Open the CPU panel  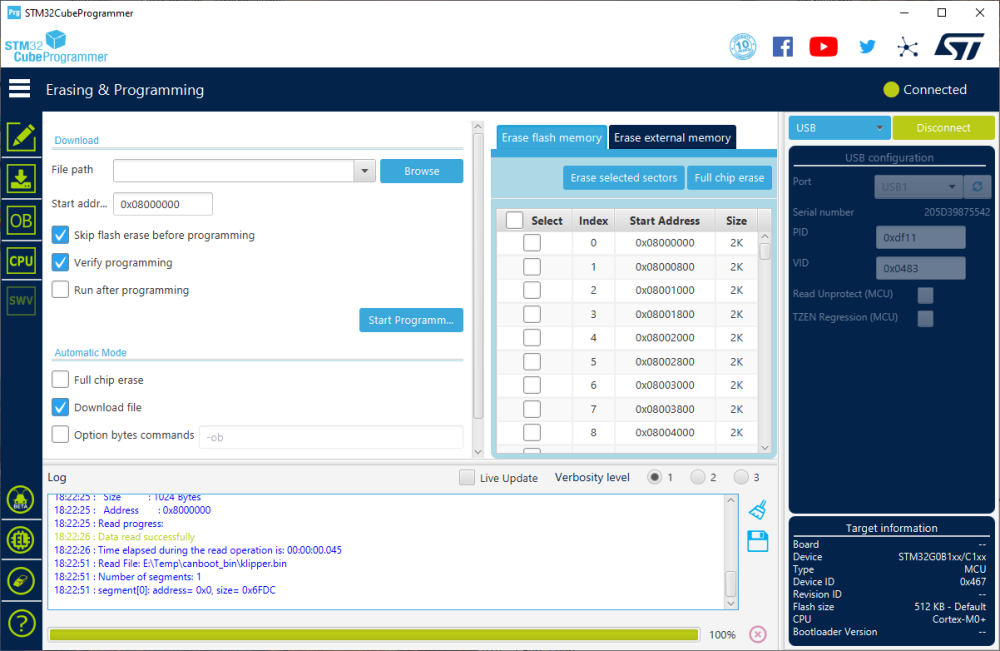click(21, 261)
